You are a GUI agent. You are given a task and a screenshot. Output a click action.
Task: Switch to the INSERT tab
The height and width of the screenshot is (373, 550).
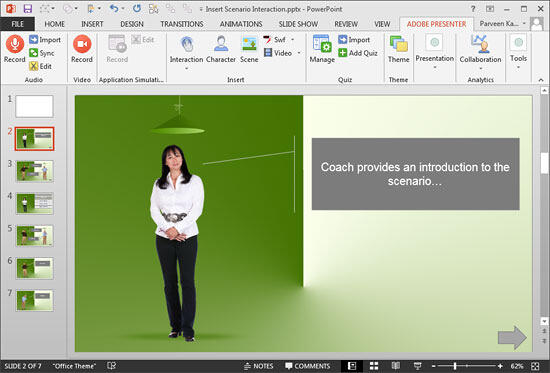coord(92,24)
